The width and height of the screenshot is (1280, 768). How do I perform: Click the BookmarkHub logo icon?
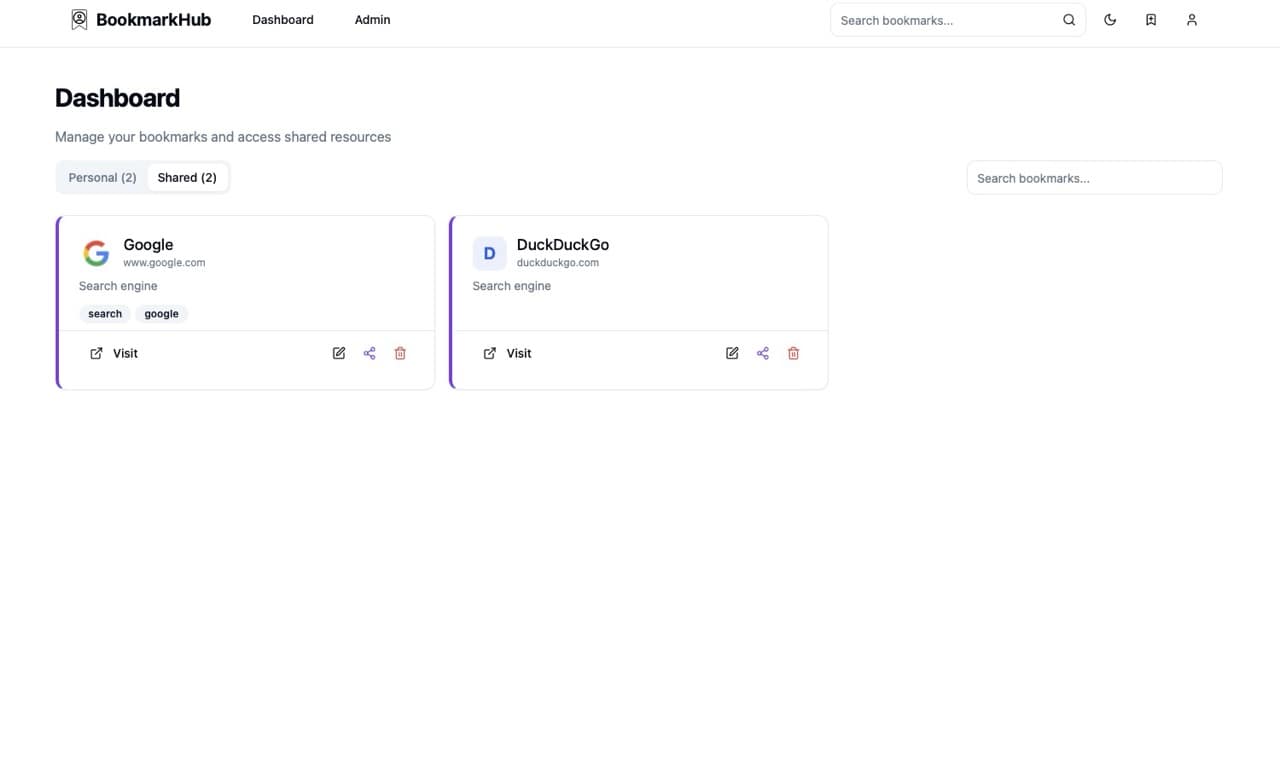tap(79, 20)
